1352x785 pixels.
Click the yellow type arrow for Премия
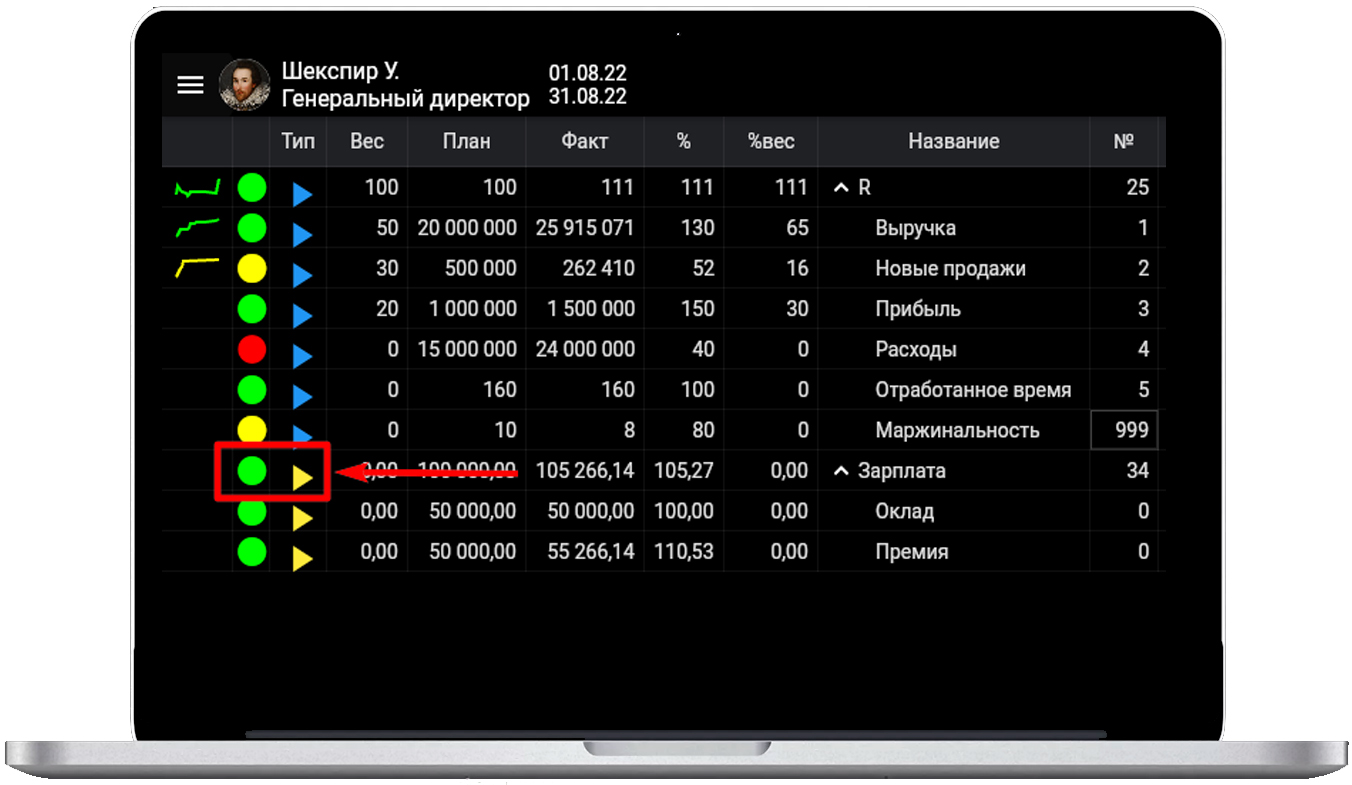[x=302, y=558]
